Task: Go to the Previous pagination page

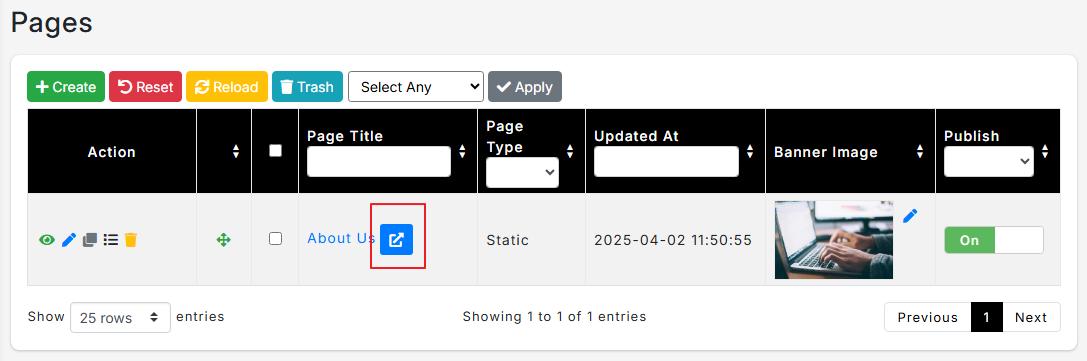Action: (x=928, y=317)
